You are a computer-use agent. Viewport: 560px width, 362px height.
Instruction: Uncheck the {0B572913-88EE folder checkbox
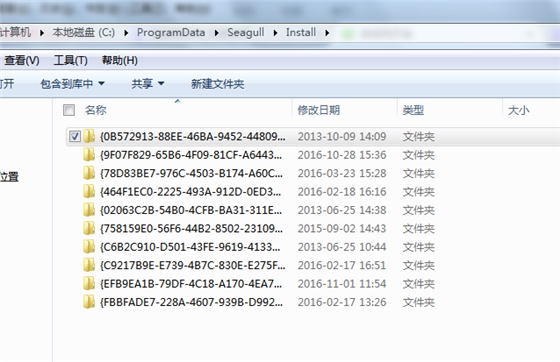point(75,136)
